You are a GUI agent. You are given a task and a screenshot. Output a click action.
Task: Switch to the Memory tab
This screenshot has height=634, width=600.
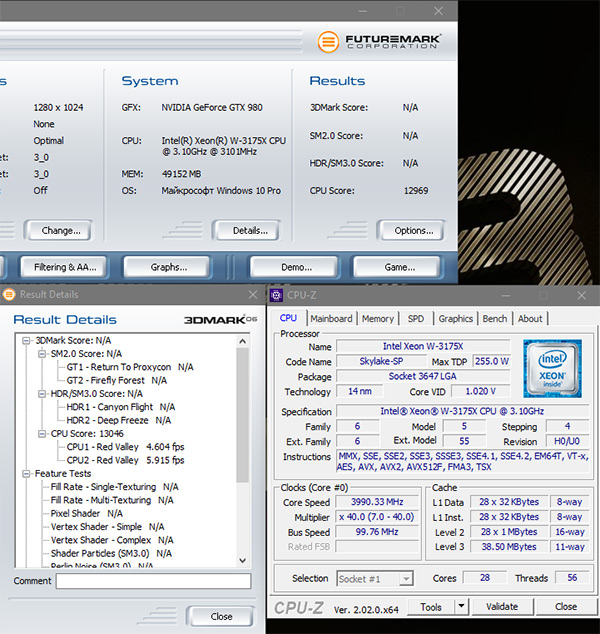point(378,319)
